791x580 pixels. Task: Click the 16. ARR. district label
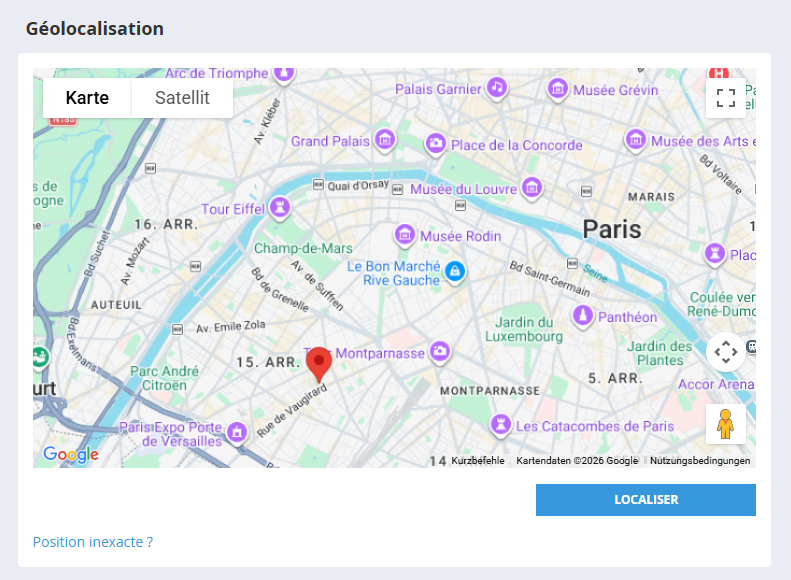tap(166, 224)
